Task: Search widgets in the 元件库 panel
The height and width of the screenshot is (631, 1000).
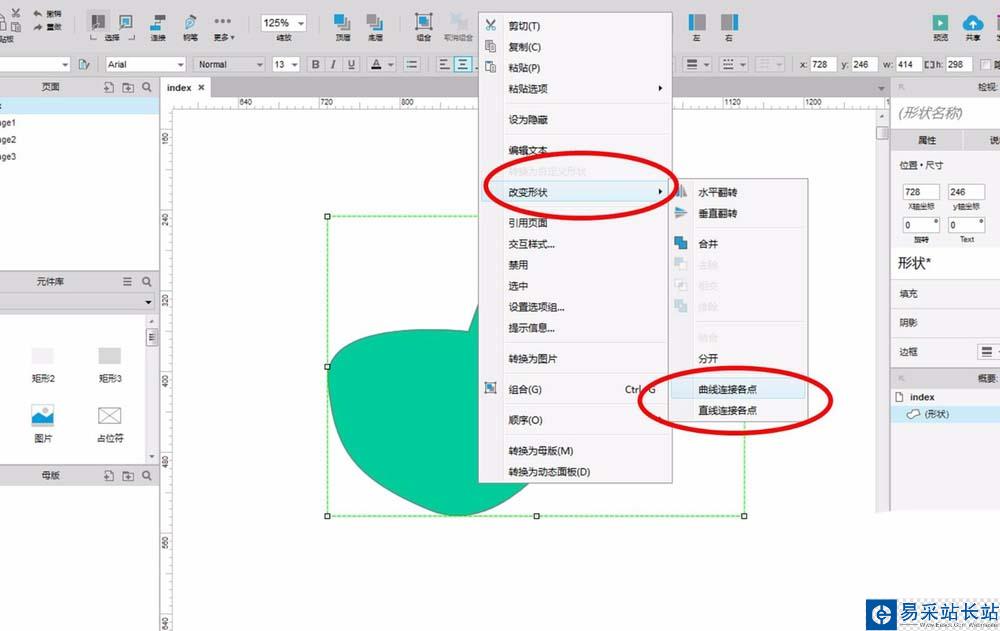Action: point(147,281)
